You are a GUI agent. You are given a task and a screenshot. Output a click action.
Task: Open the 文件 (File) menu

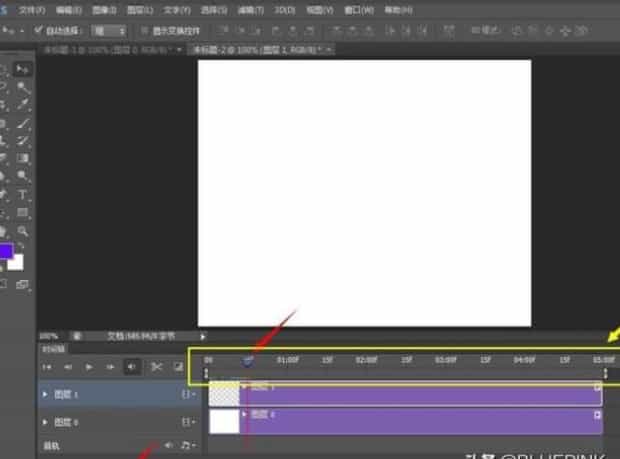point(32,9)
